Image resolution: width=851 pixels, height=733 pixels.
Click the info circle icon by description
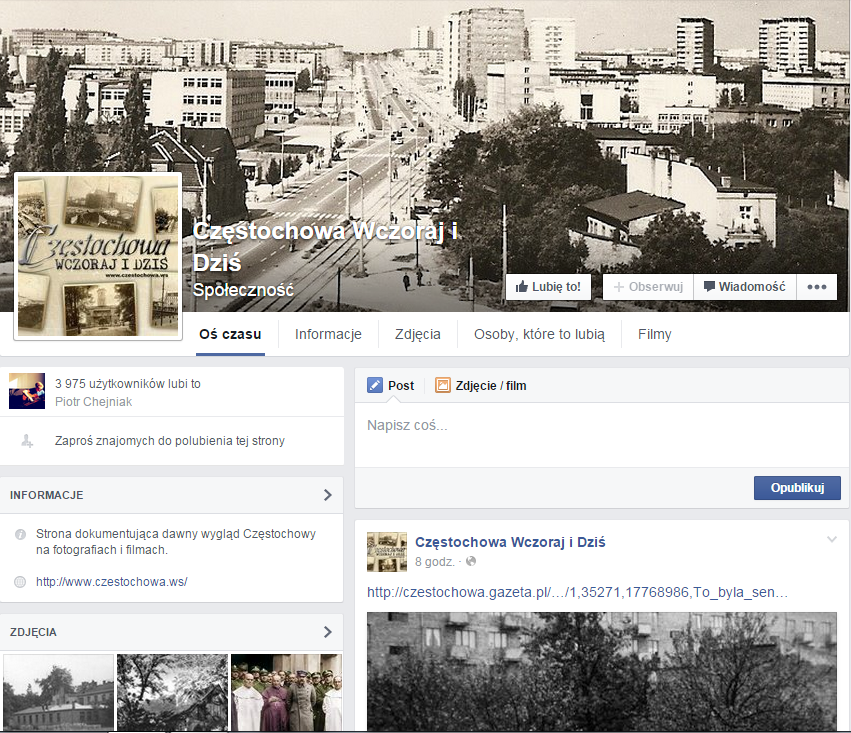point(21,534)
